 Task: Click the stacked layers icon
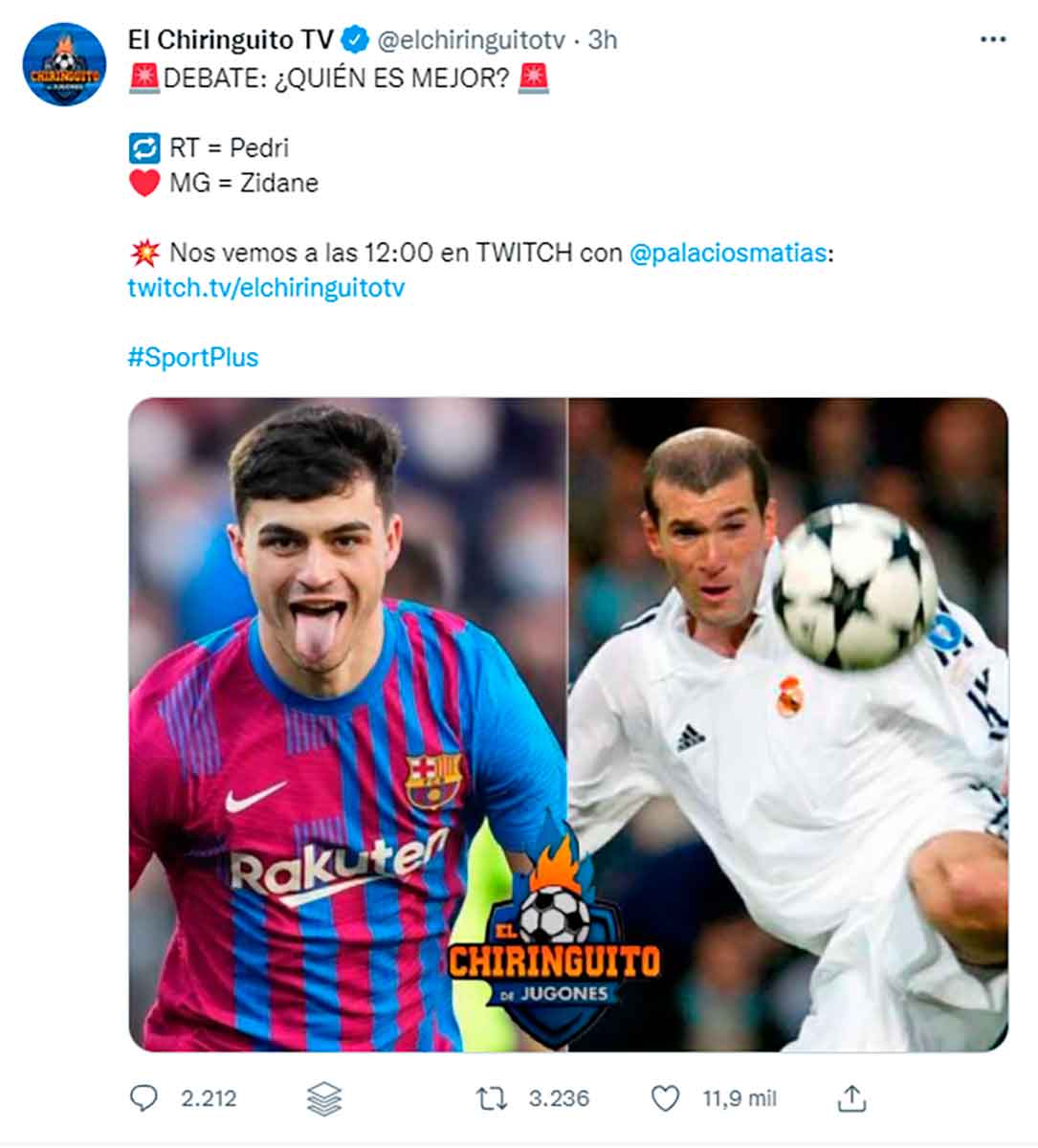pos(324,1099)
